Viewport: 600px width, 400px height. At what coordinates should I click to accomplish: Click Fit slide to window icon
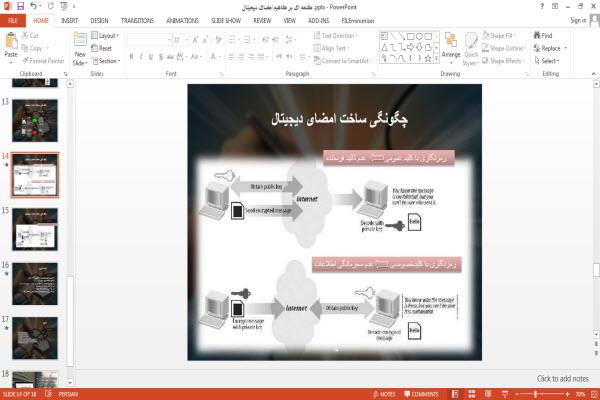(x=594, y=394)
